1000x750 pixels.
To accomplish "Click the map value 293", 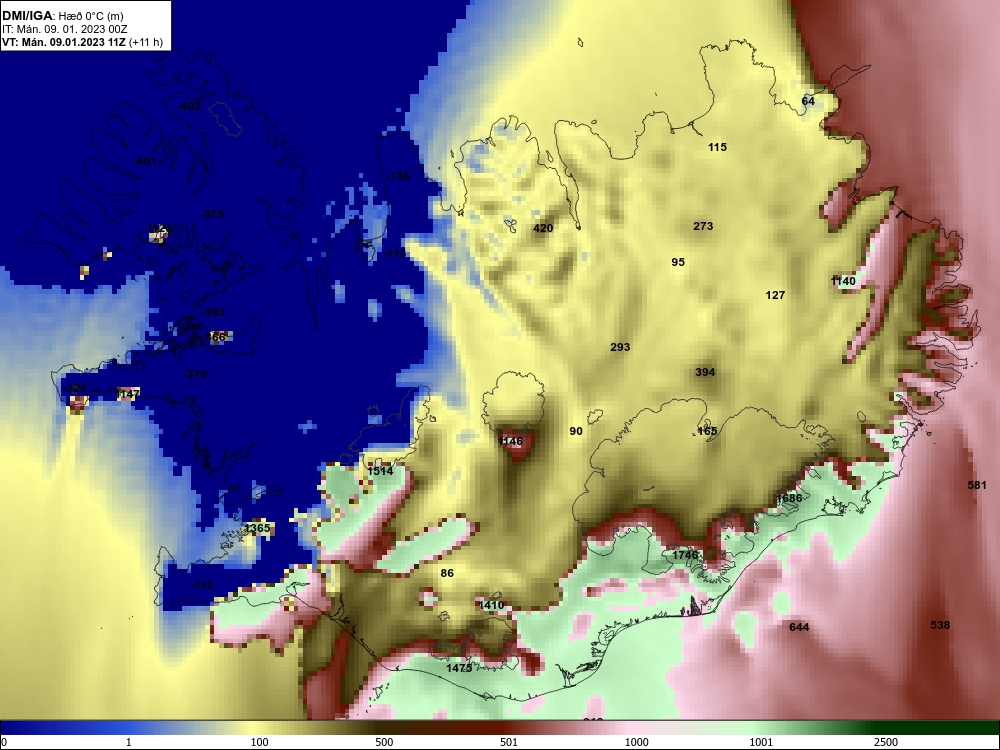I will coord(620,347).
